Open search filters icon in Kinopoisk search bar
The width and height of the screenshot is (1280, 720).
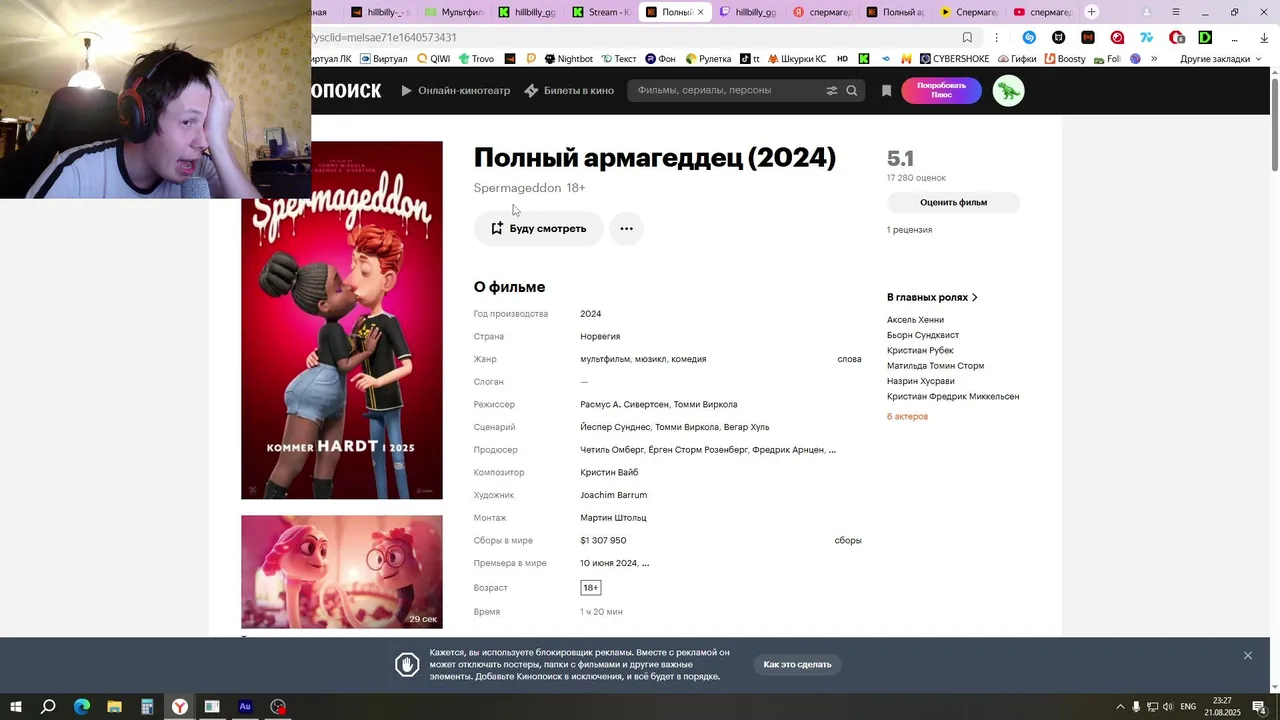[x=831, y=90]
